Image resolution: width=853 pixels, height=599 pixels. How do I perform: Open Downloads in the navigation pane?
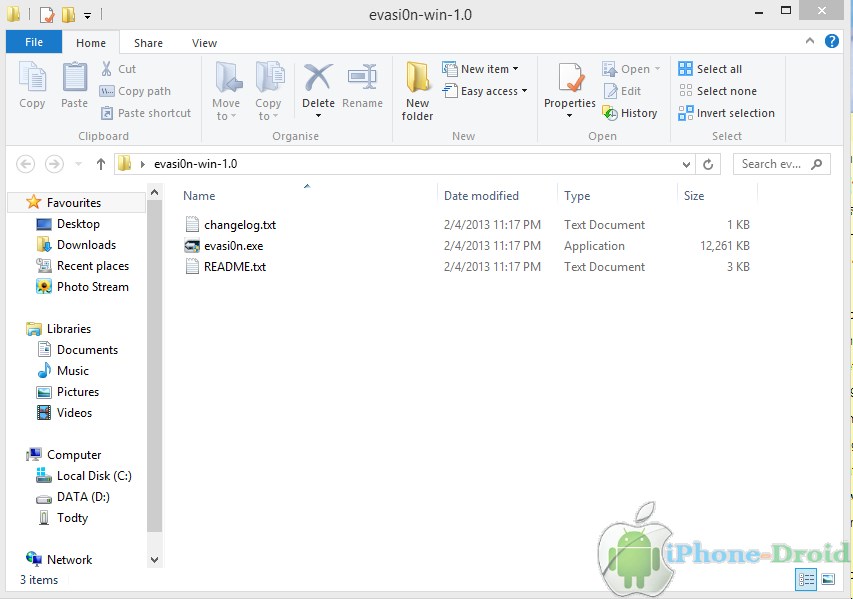click(86, 245)
